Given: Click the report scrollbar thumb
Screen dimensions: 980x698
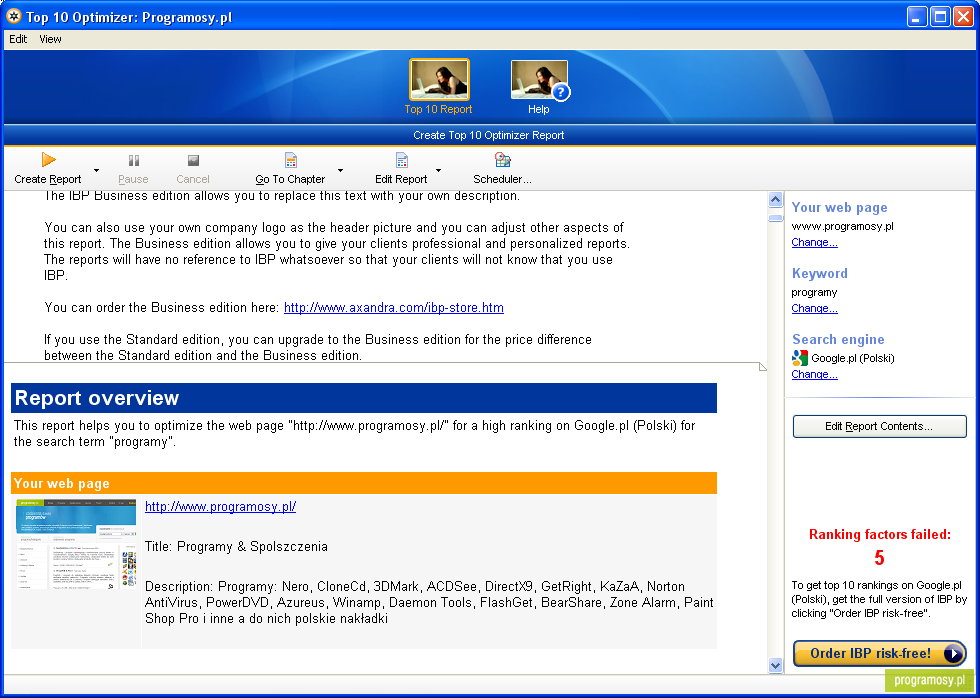Looking at the screenshot, I should tap(776, 218).
